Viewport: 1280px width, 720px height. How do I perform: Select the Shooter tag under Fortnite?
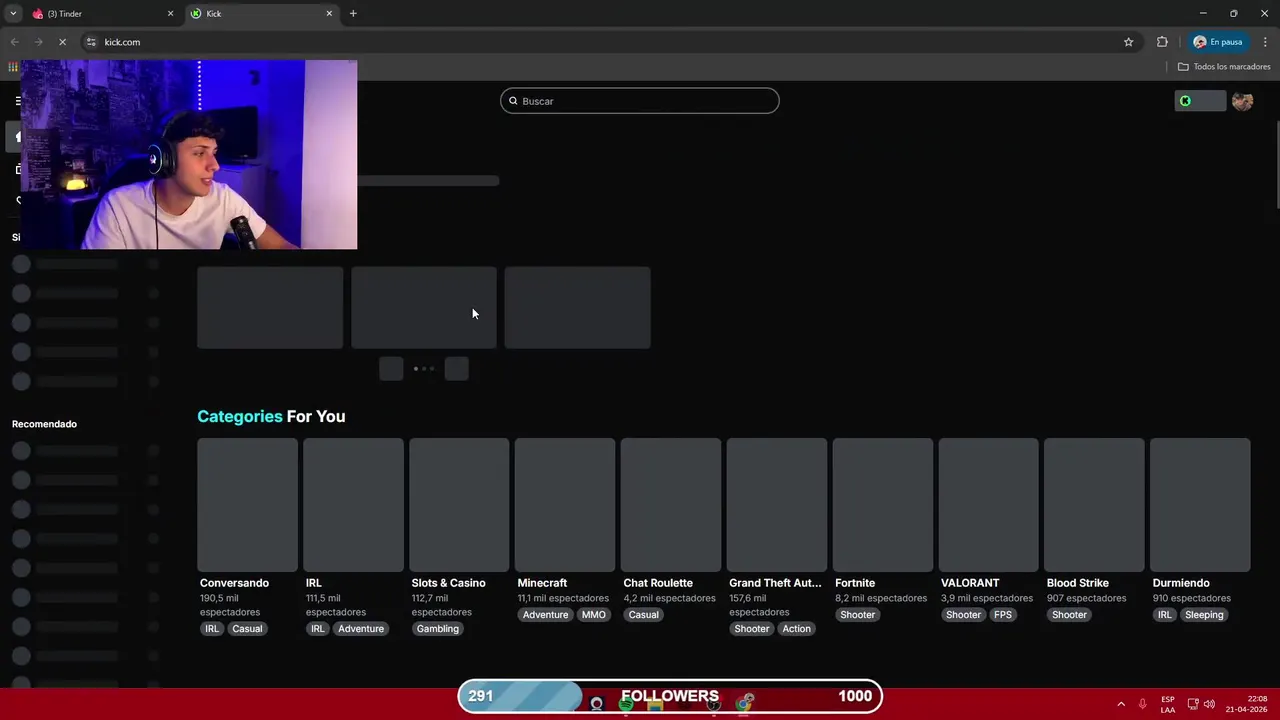[857, 615]
